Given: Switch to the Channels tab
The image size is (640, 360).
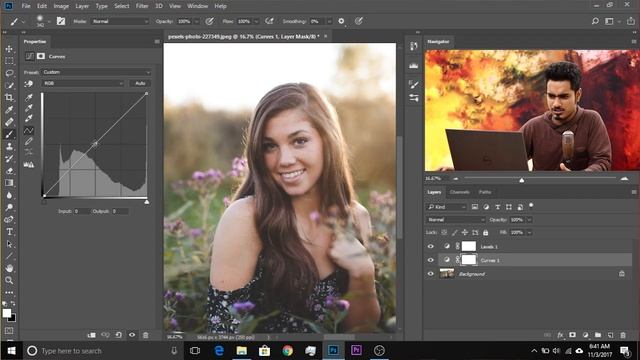Looking at the screenshot, I should coord(459,192).
